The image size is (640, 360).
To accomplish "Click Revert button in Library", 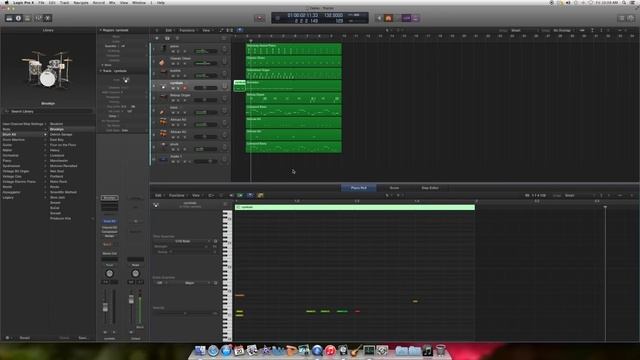I will click(24, 338).
